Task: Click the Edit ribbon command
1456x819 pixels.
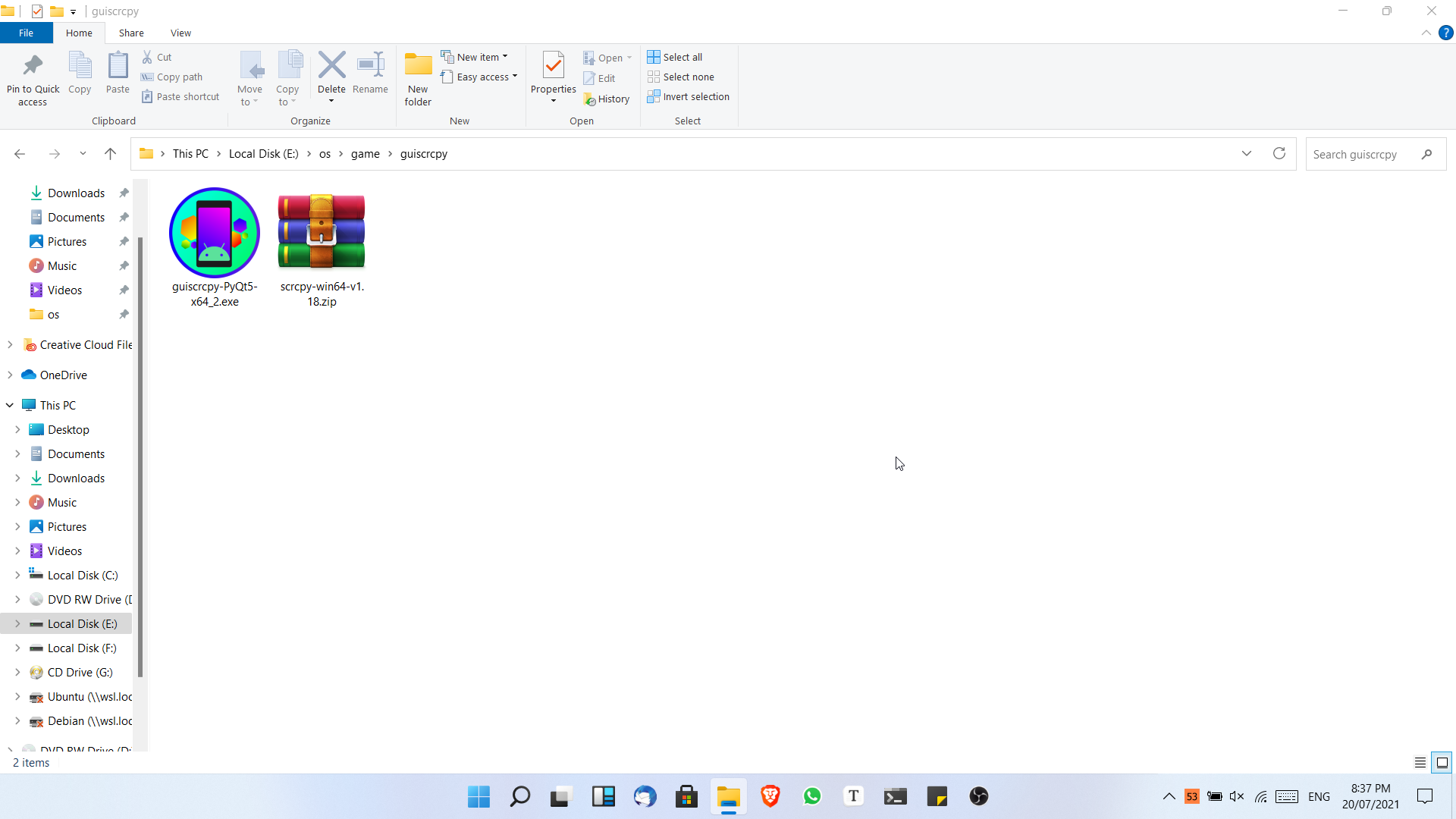Action: tap(599, 78)
